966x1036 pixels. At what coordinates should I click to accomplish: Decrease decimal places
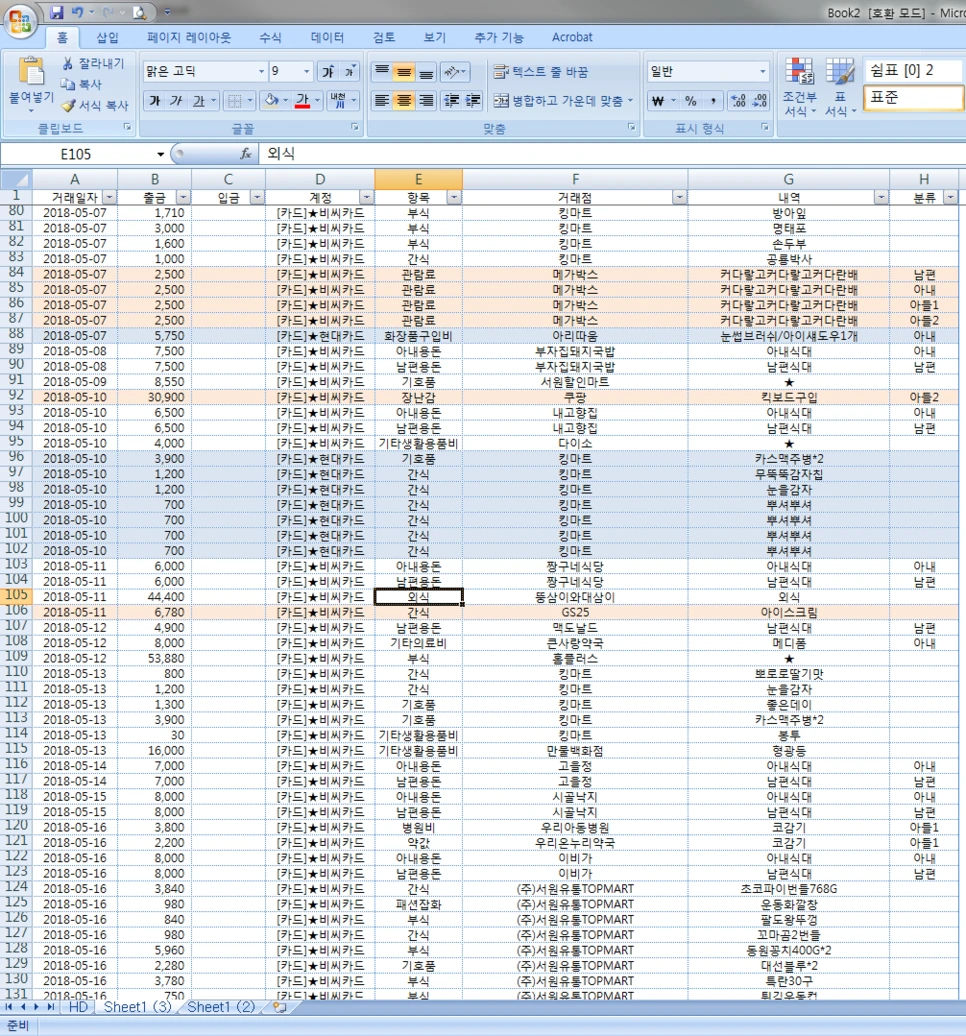click(760, 100)
